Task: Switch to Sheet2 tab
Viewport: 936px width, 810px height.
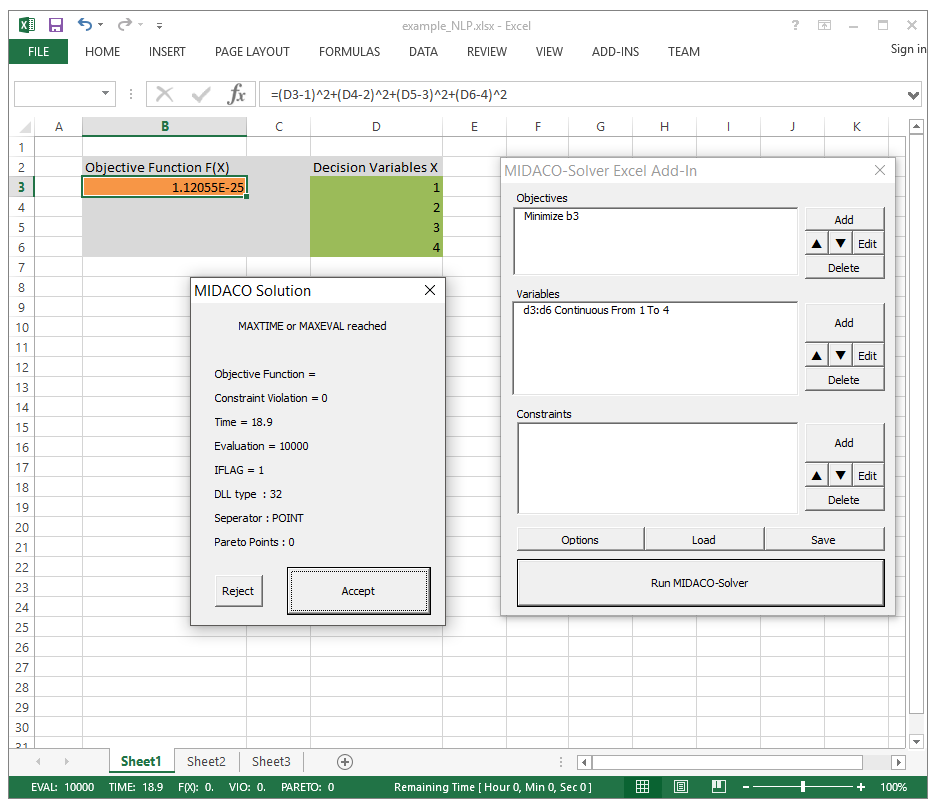Action: pyautogui.click(x=206, y=761)
